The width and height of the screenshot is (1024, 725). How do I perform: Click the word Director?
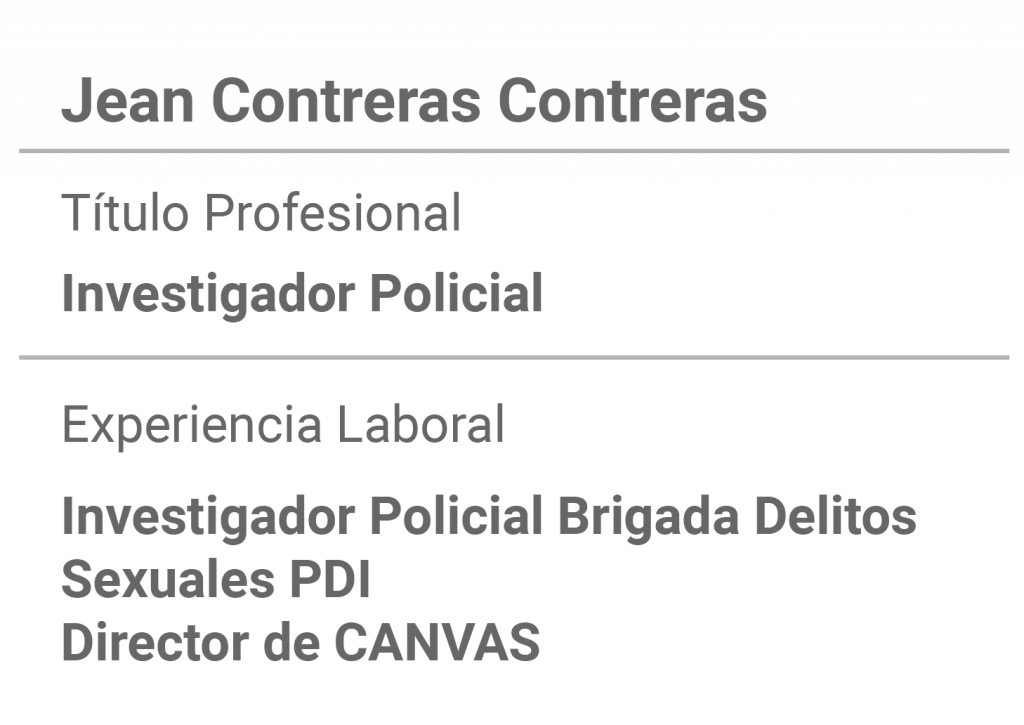(155, 643)
